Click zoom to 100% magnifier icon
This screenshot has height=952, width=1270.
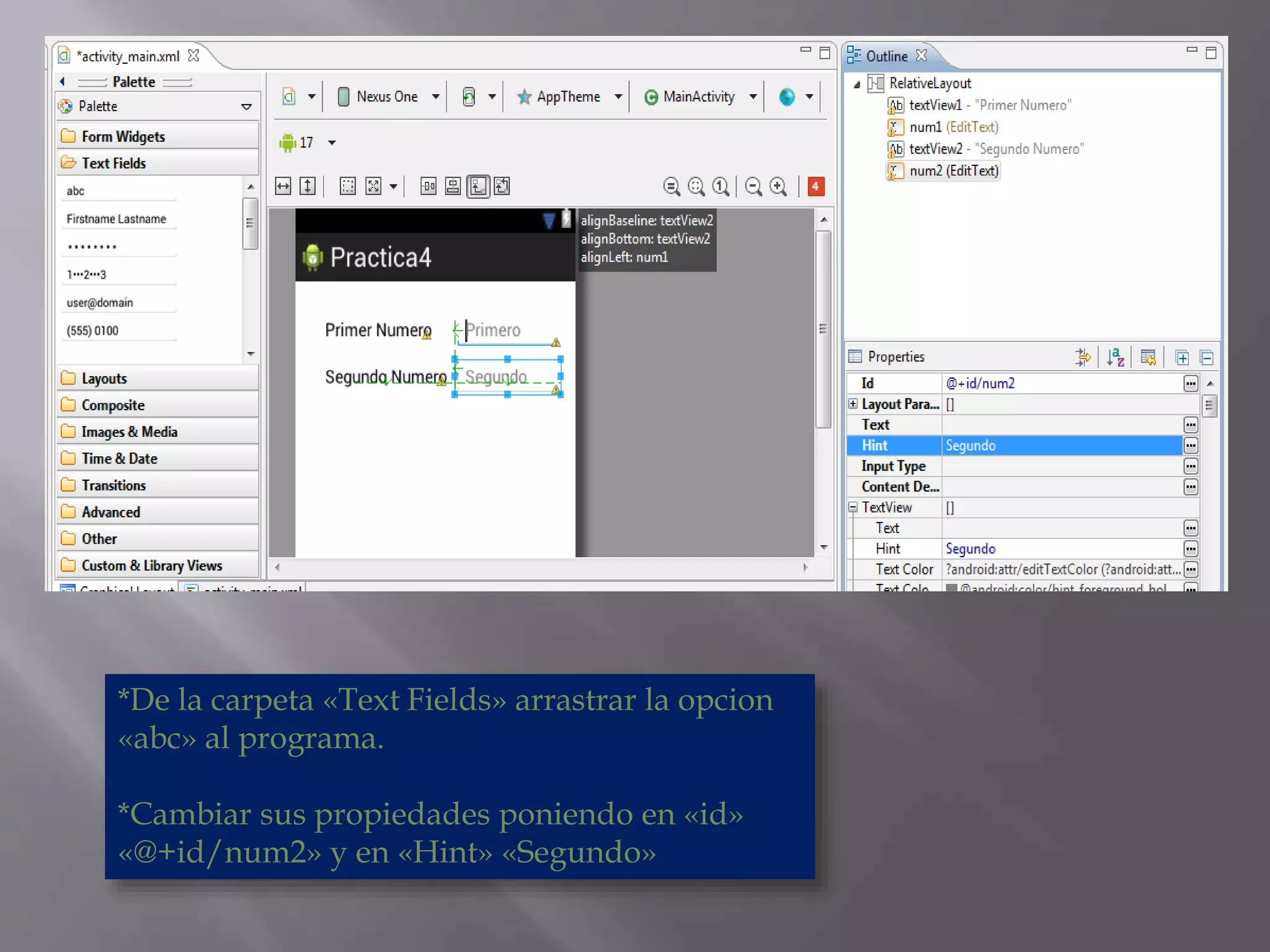(721, 186)
